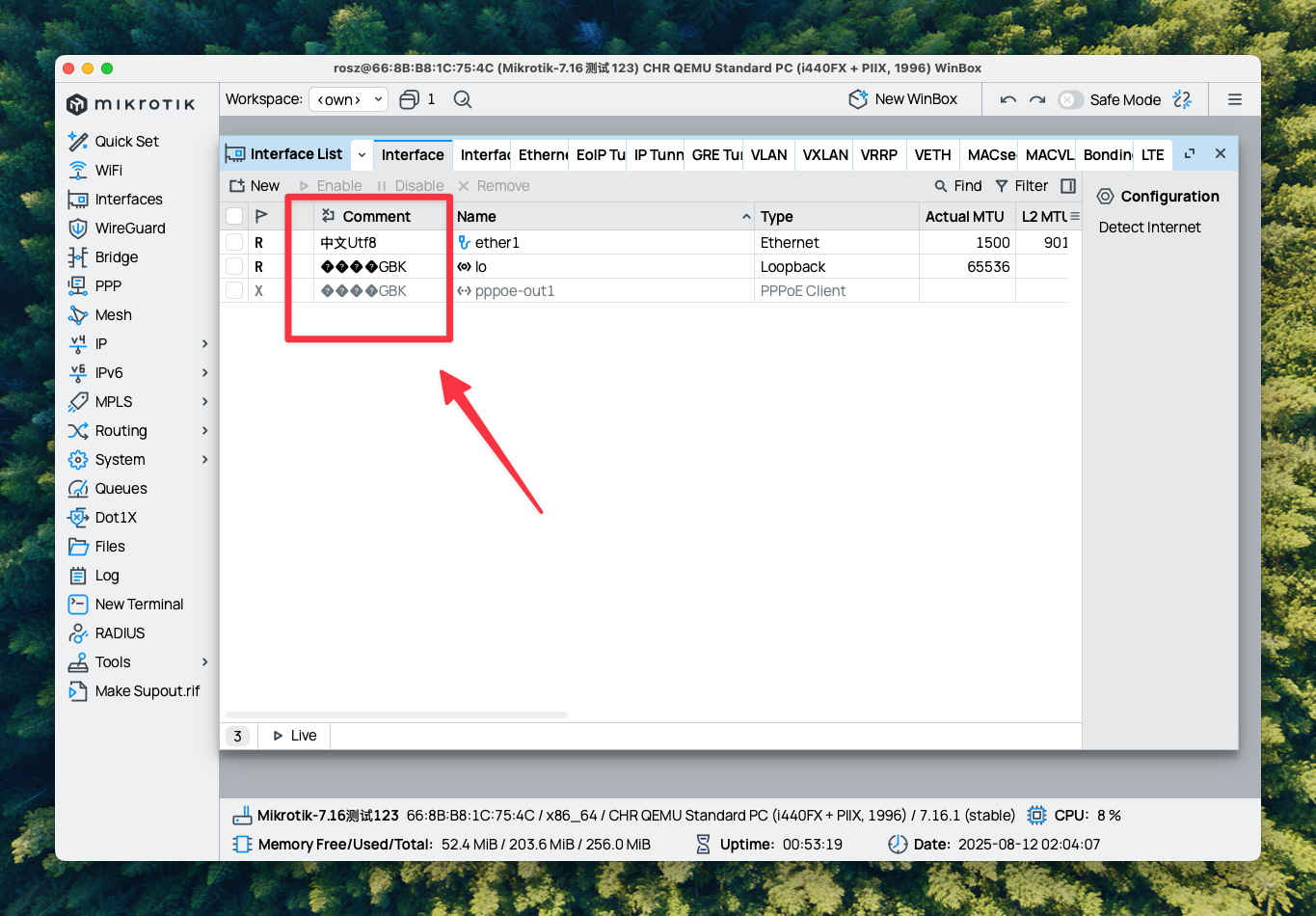
Task: Click the New interface button
Action: [x=255, y=186]
